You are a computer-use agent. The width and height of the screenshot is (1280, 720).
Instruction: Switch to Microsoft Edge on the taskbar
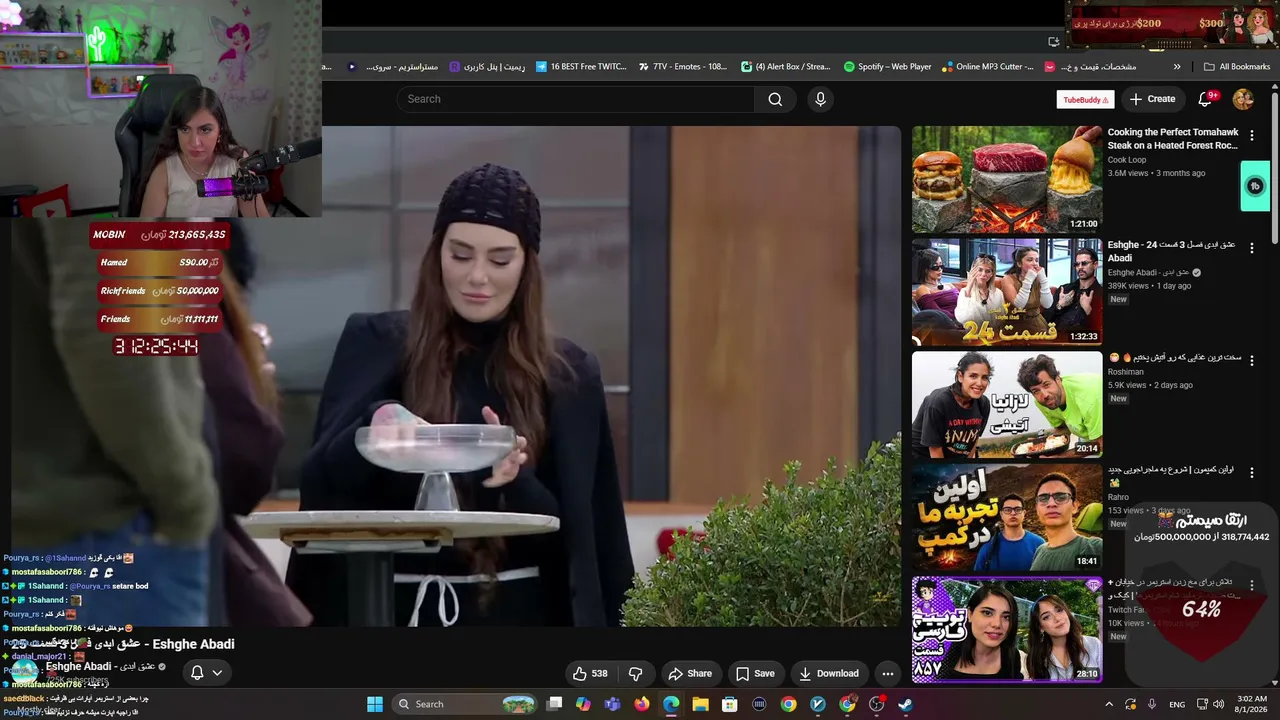pos(671,704)
